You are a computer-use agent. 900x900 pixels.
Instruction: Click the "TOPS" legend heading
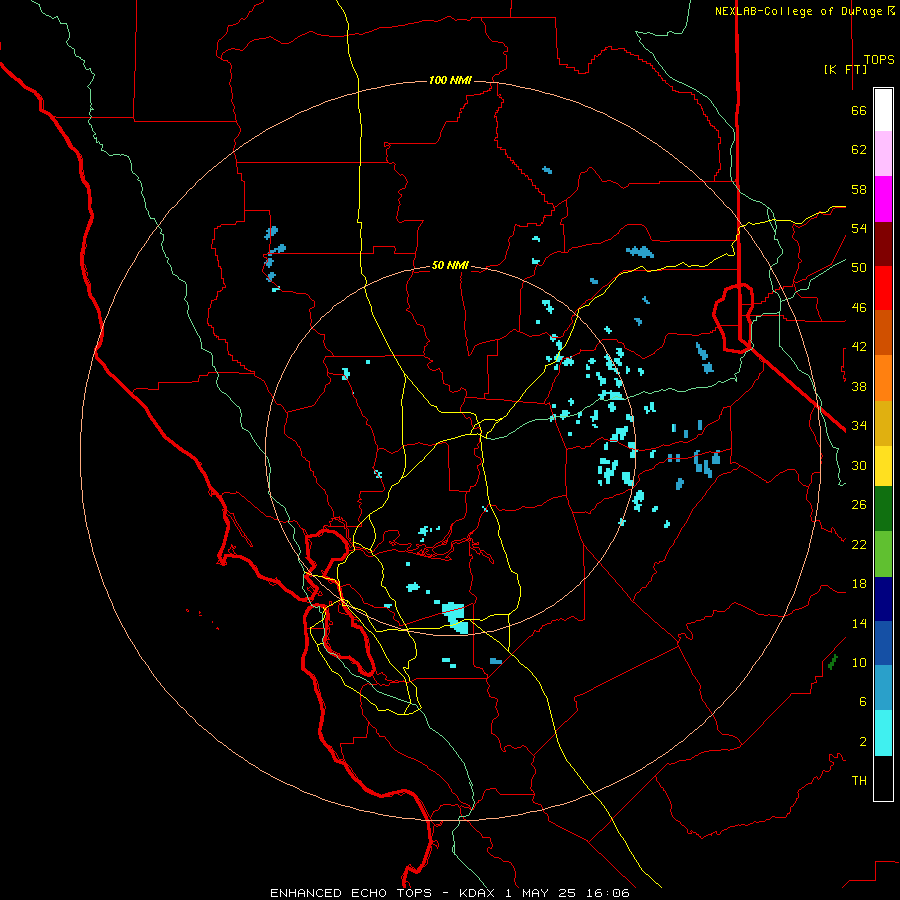pos(879,59)
